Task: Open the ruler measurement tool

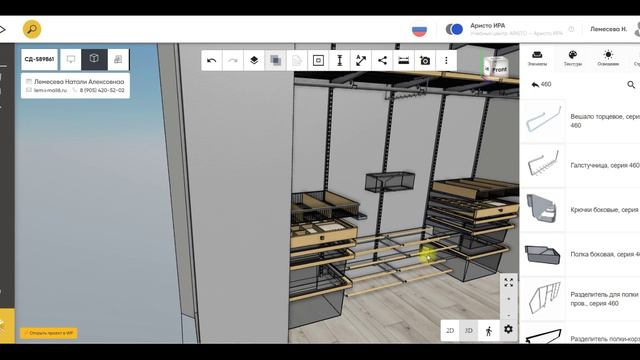Action: [x=403, y=61]
